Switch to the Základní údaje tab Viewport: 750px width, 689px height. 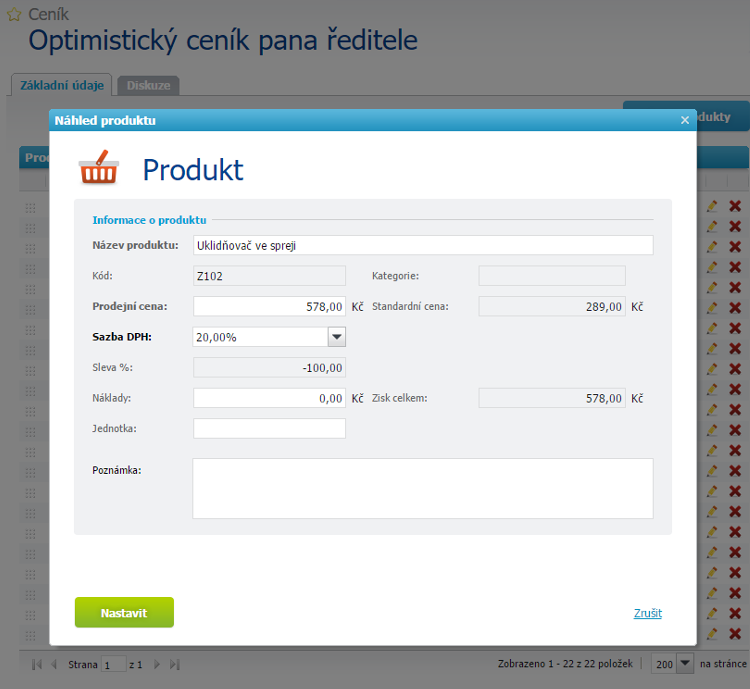tap(62, 85)
